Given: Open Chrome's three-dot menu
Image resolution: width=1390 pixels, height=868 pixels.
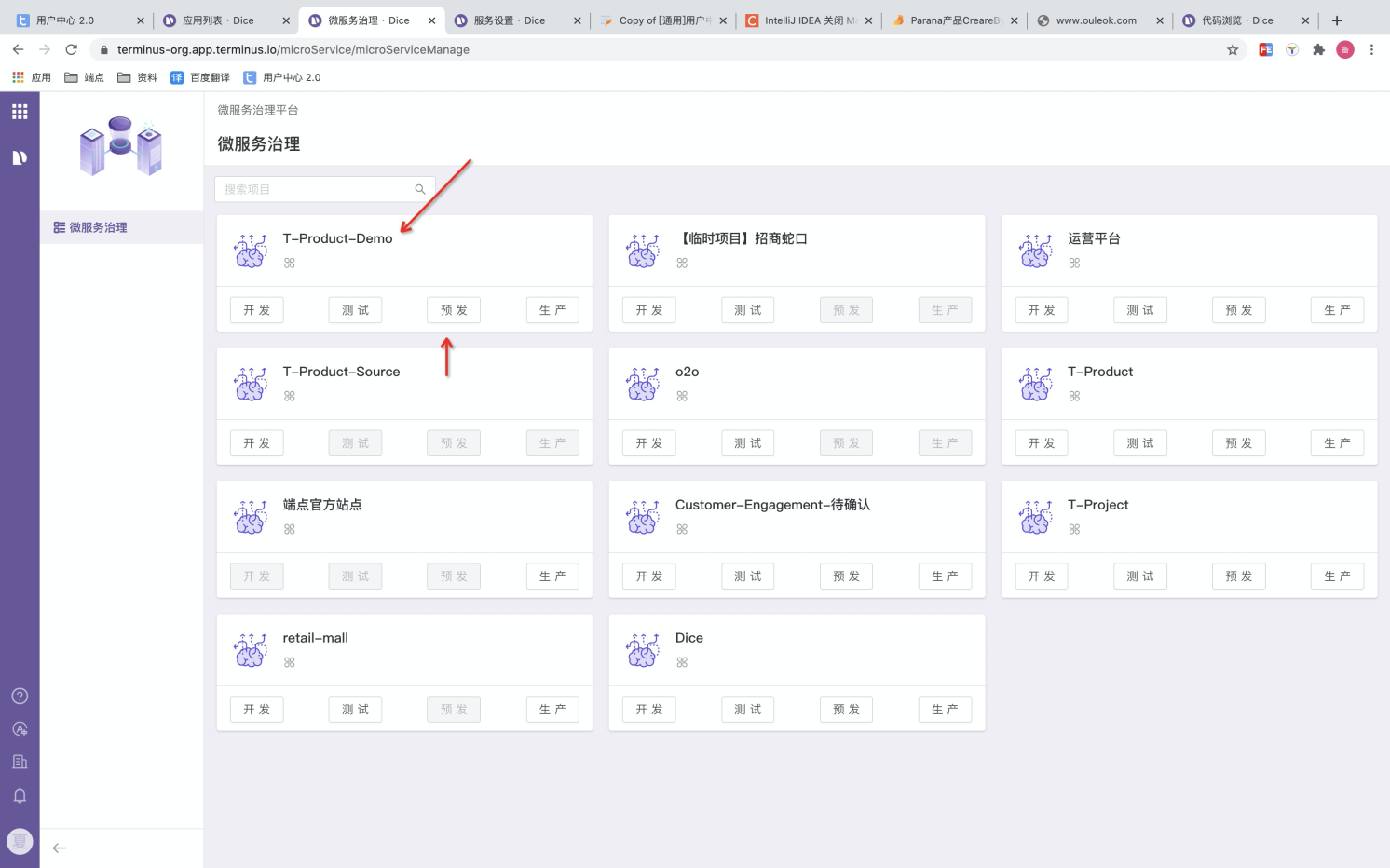Looking at the screenshot, I should (x=1371, y=49).
